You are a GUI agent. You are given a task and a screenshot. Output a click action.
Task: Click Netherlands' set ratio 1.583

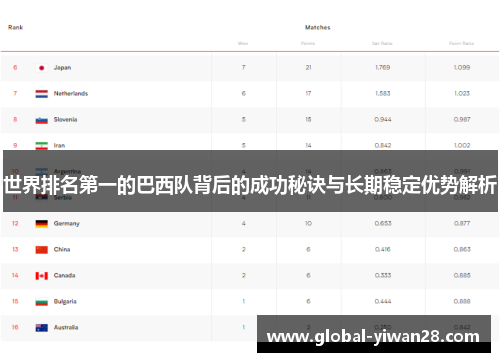[x=383, y=93]
